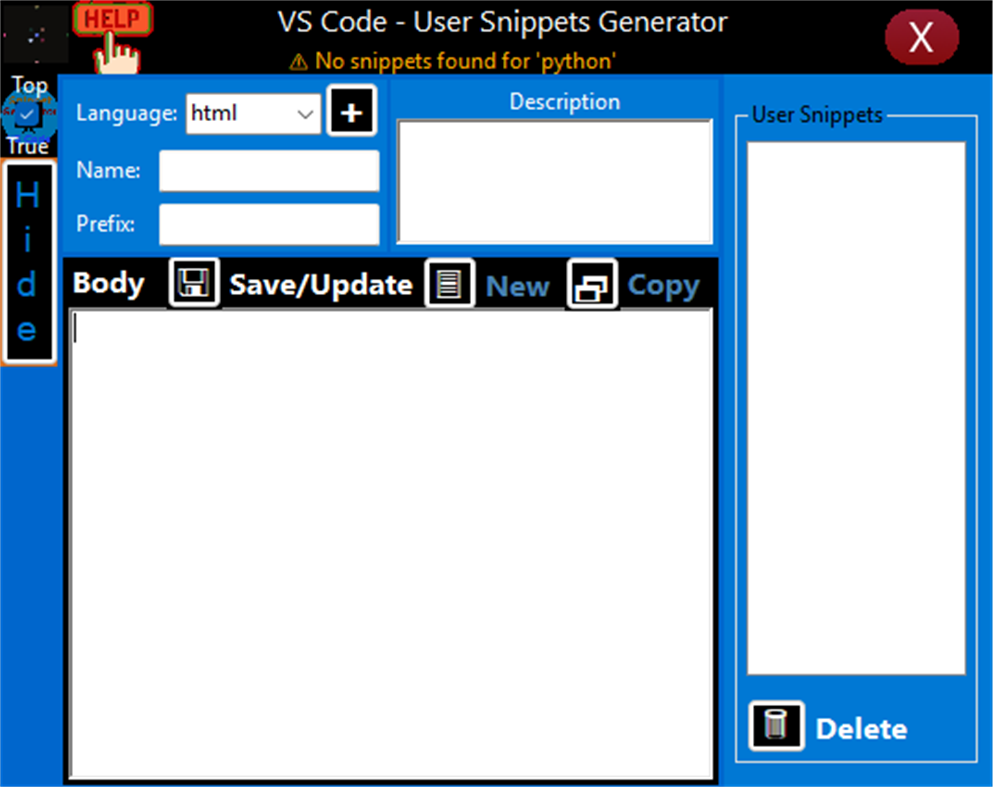993x787 pixels.
Task: Click inside the Body text area
Action: pyautogui.click(x=391, y=543)
